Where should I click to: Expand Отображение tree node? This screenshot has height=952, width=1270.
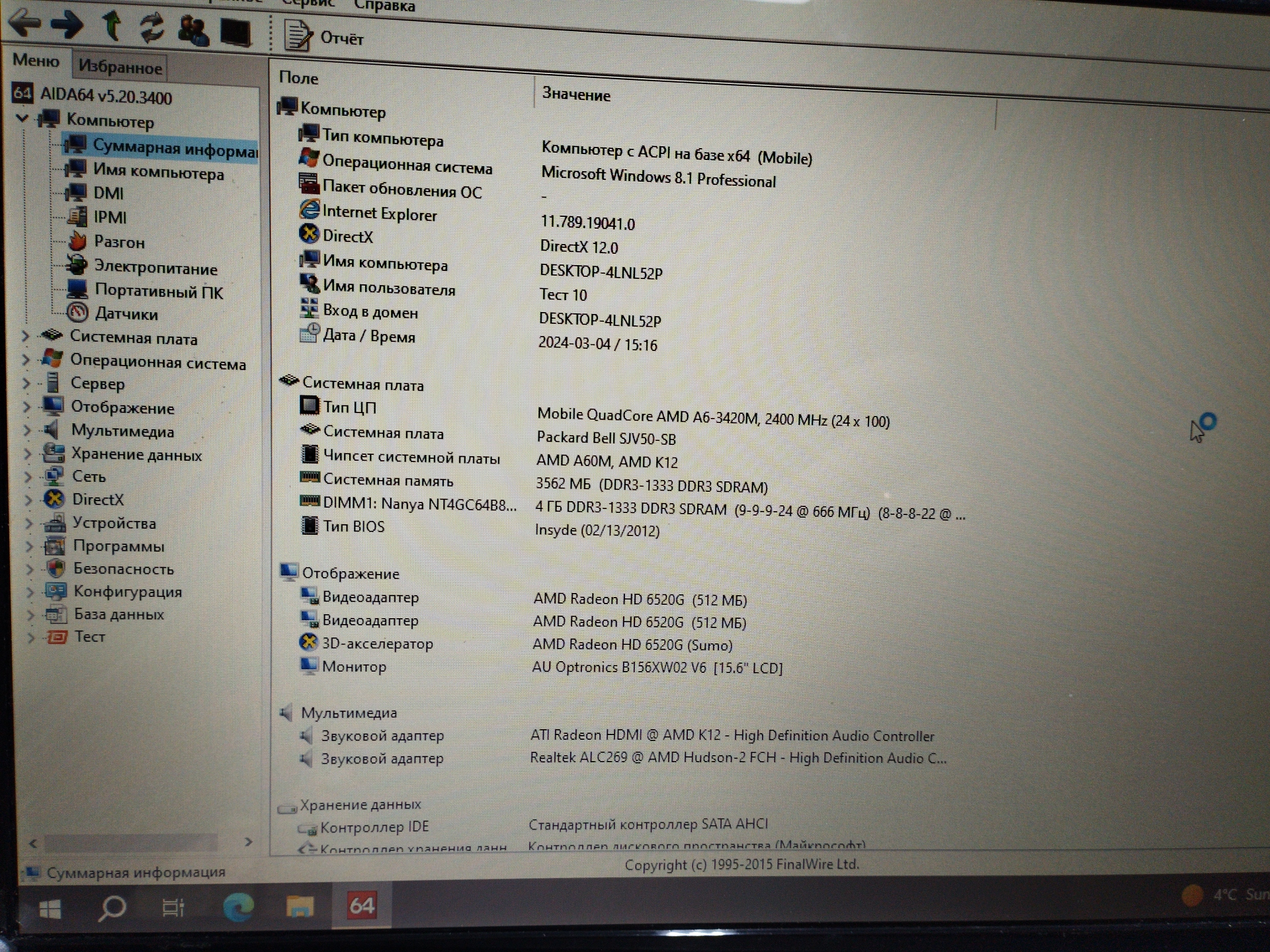pyautogui.click(x=27, y=407)
